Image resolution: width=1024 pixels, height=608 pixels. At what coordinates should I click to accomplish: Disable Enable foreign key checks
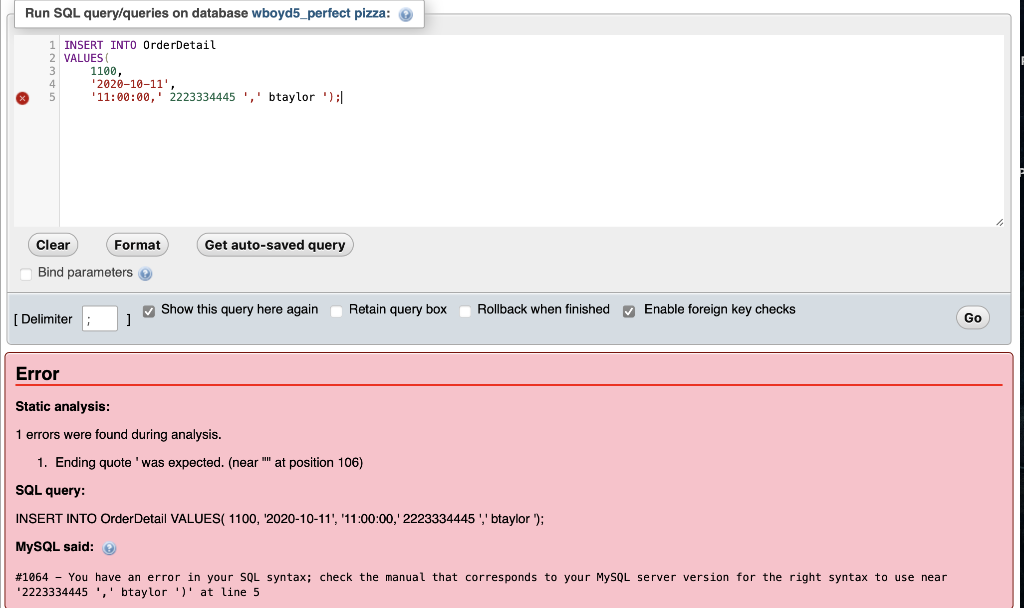tap(629, 311)
